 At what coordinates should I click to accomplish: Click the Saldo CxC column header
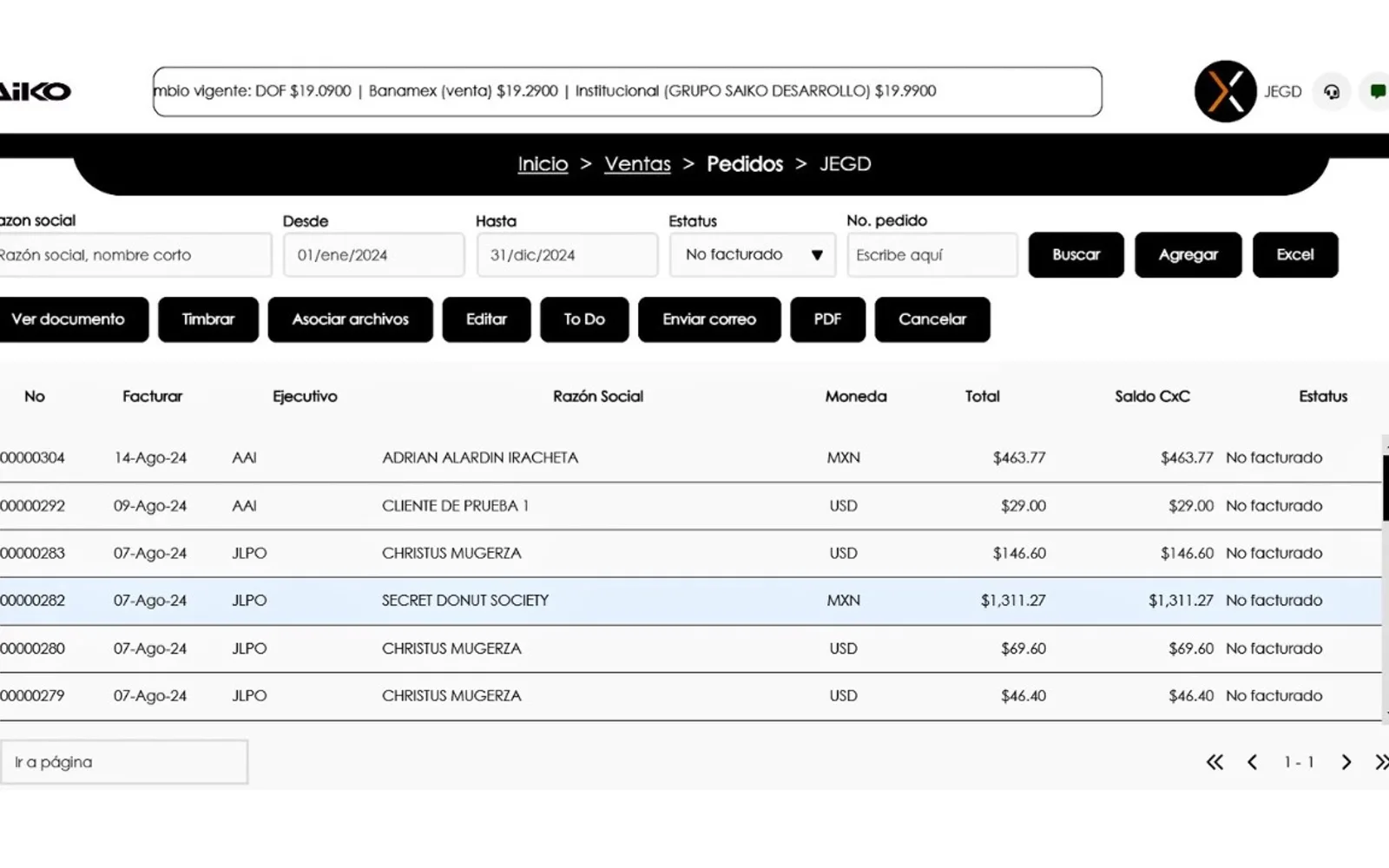point(1152,397)
